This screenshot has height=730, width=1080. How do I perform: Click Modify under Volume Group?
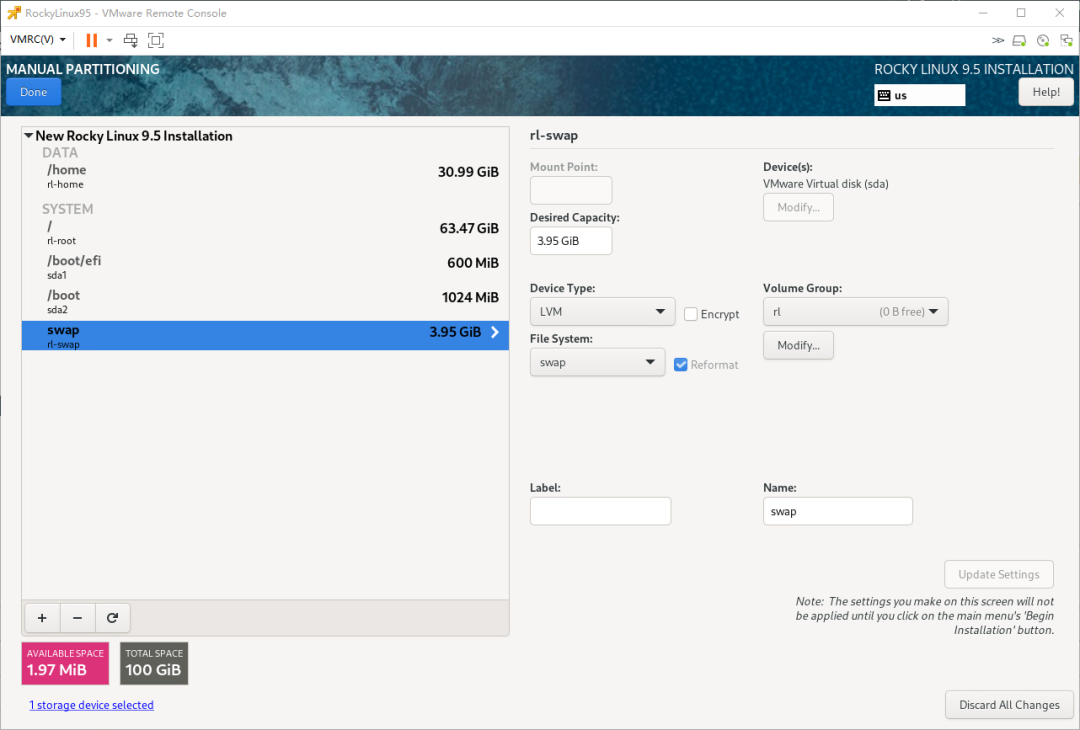pos(798,345)
